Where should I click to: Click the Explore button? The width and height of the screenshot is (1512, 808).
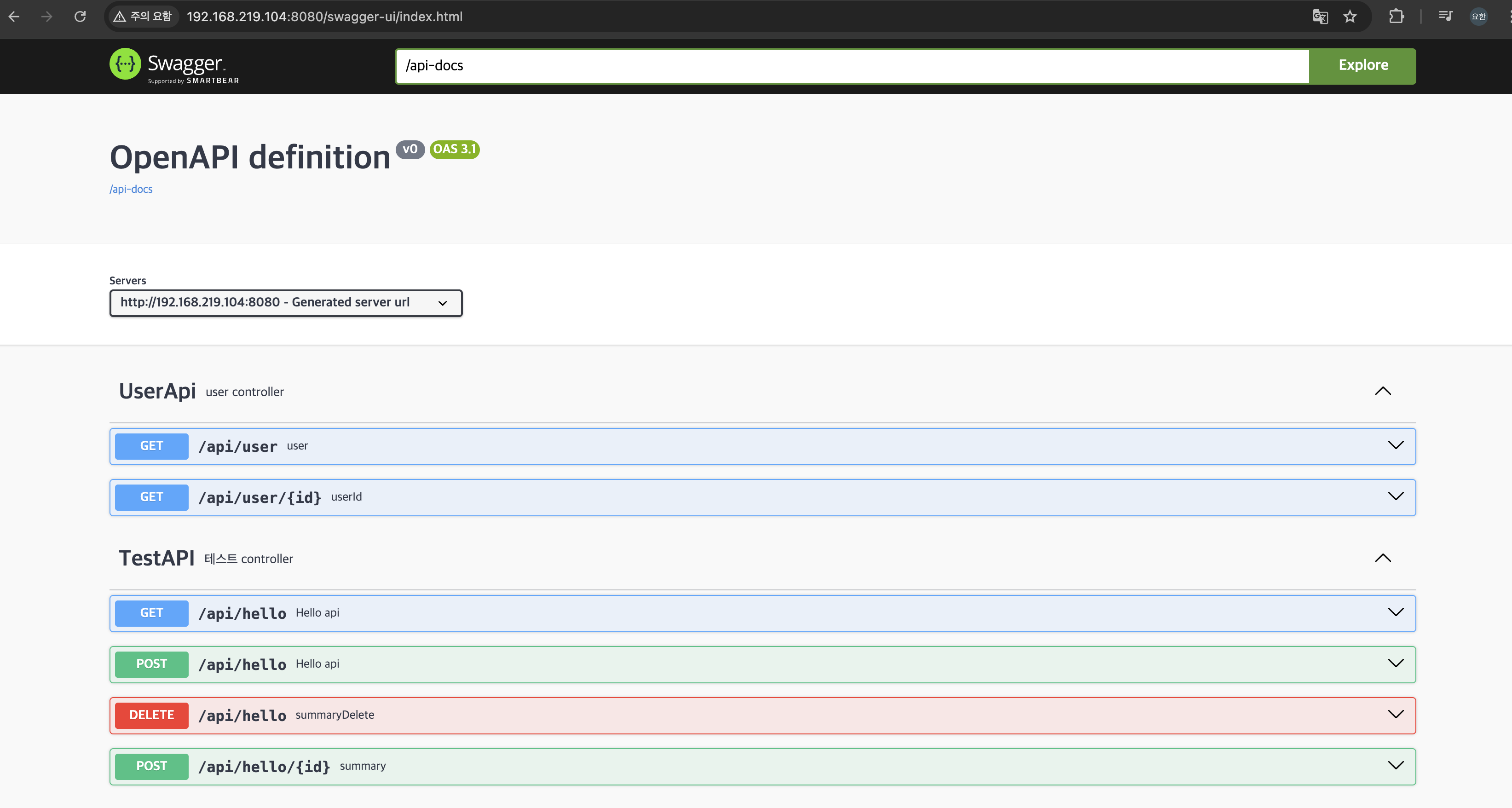pos(1363,66)
